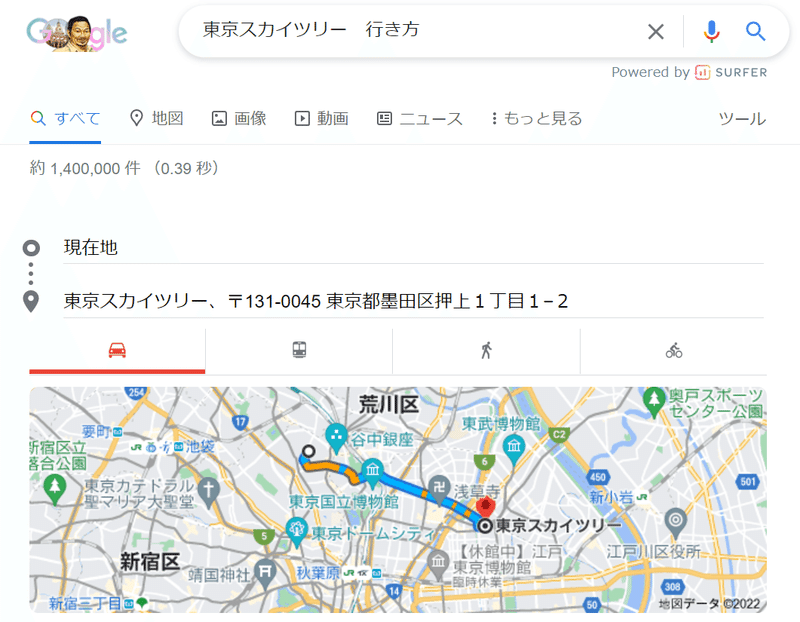Click the red 東京スカイツリー destination pin
The image size is (800, 622).
click(485, 507)
